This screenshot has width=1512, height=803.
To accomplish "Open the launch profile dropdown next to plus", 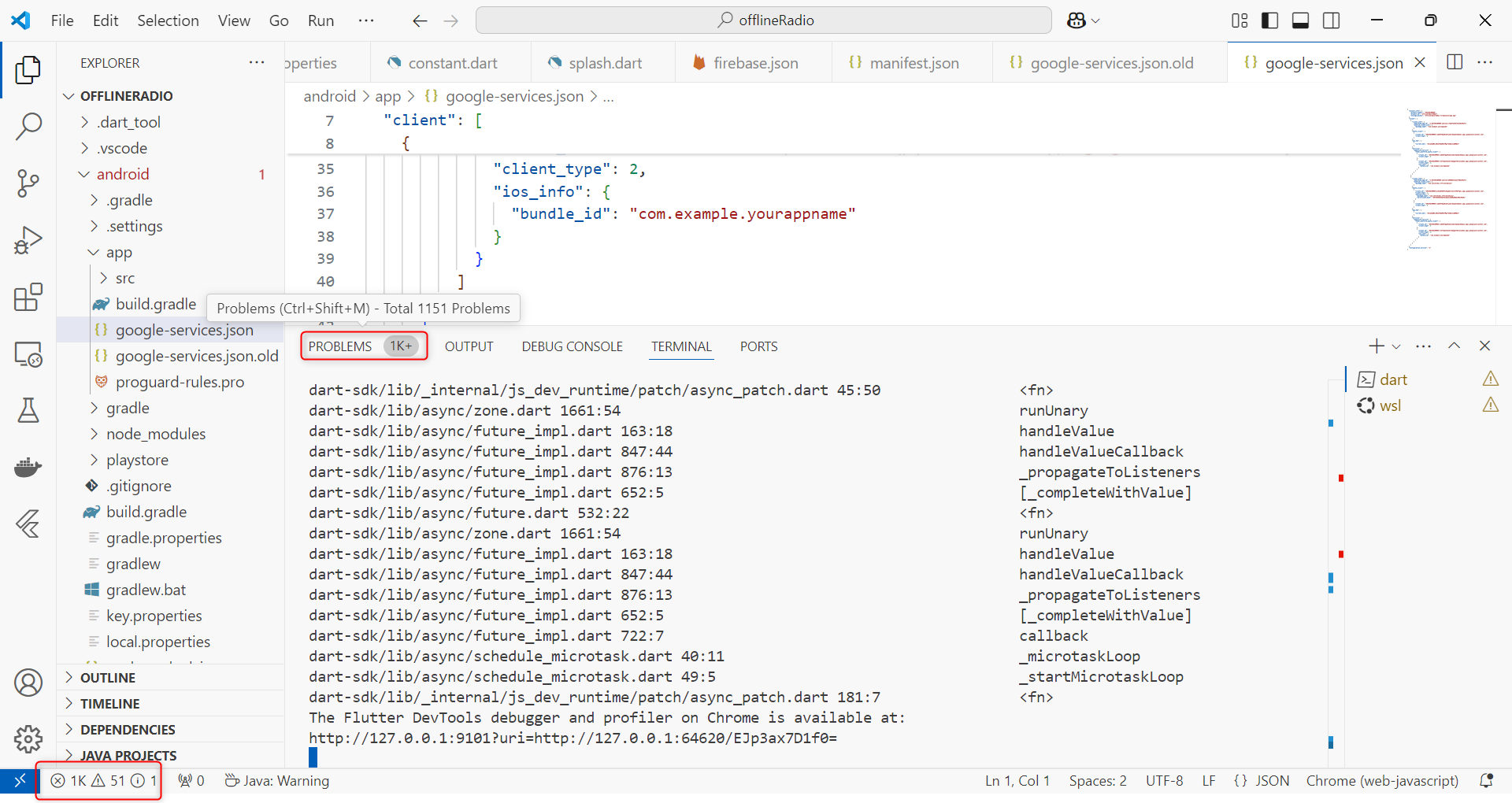I will 1396,346.
